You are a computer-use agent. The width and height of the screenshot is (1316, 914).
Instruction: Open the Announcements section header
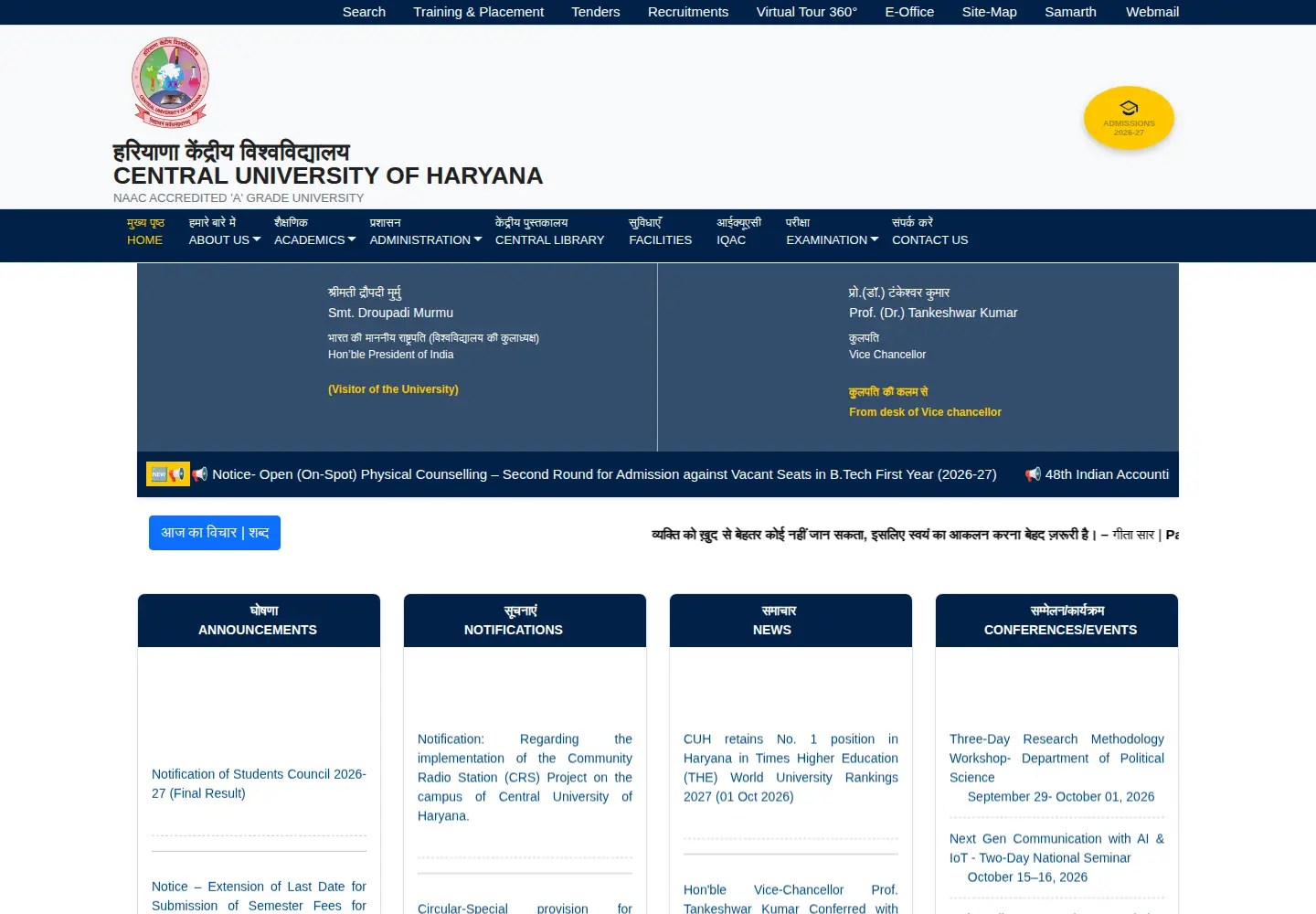(x=259, y=621)
